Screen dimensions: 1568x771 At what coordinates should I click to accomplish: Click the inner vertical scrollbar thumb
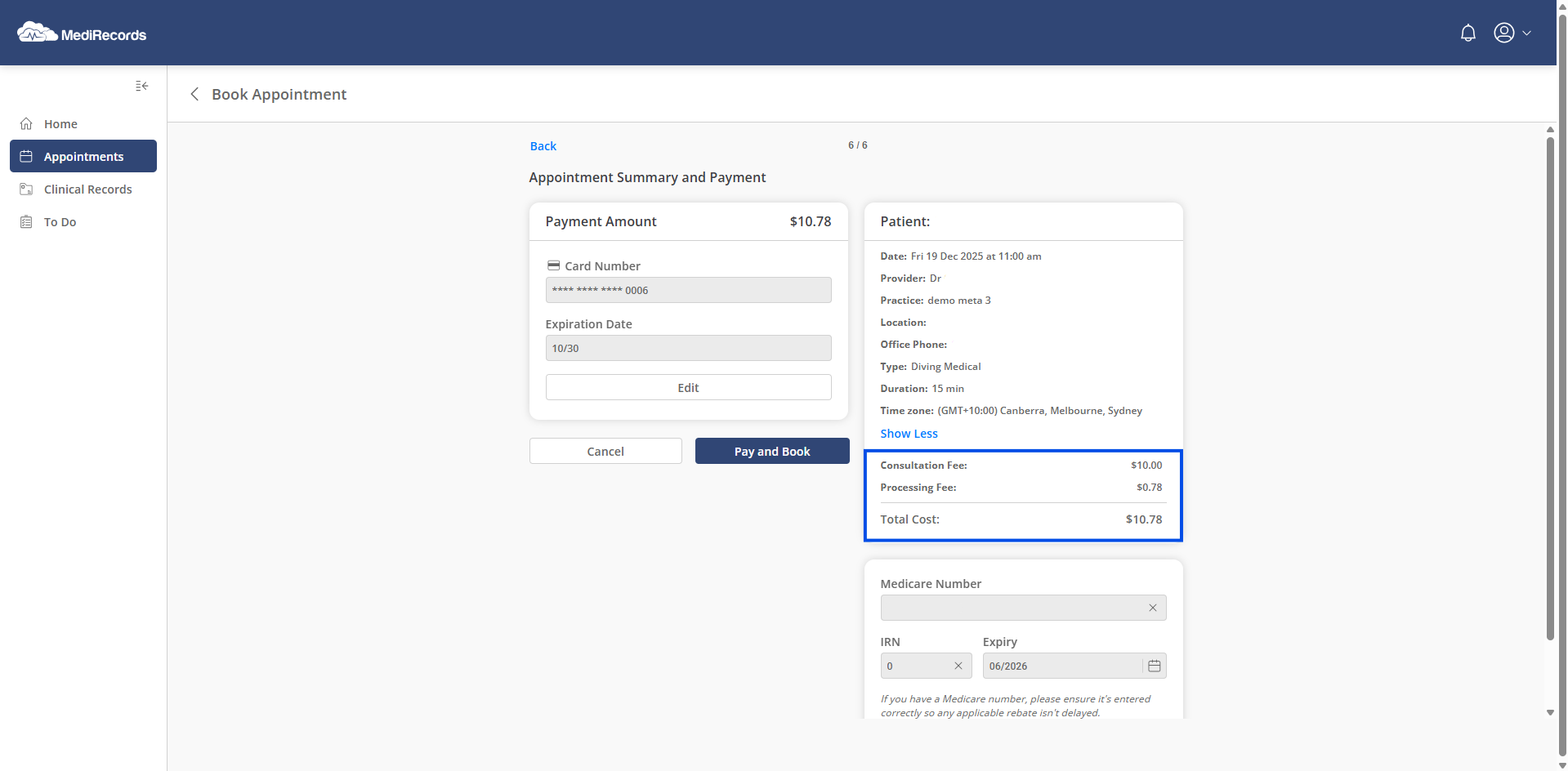1550,389
